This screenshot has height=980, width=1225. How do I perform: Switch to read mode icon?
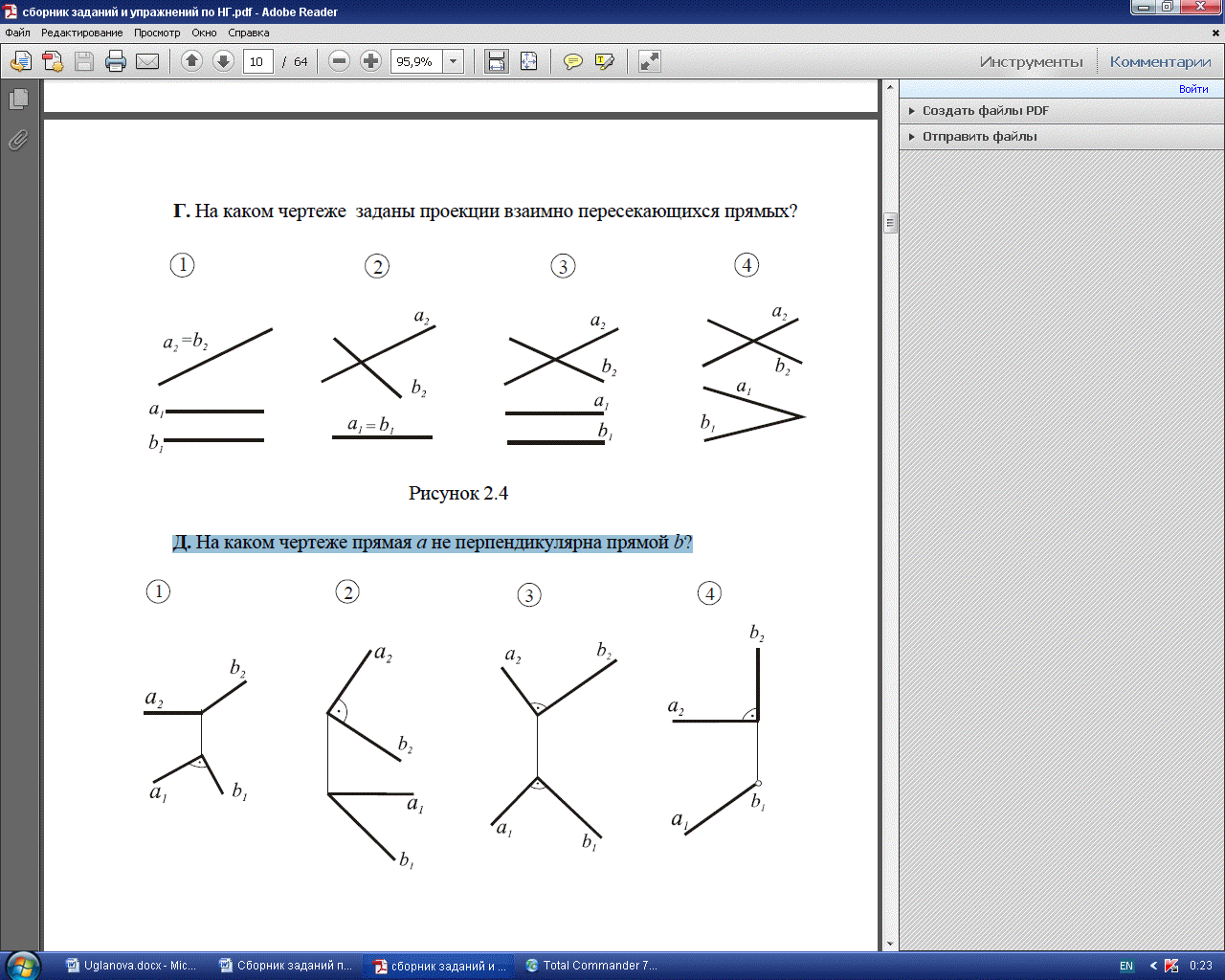click(650, 61)
